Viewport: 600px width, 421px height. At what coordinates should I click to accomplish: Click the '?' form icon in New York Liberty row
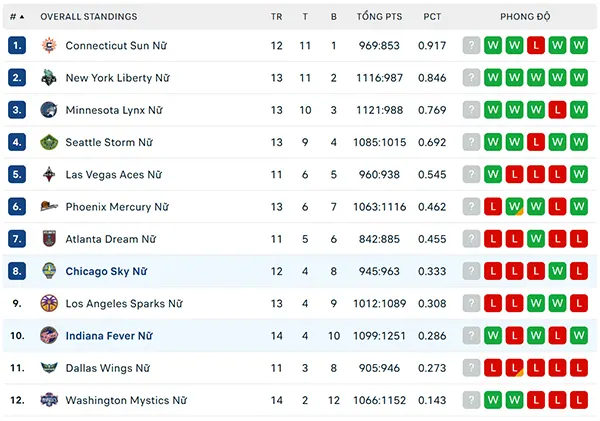point(471,78)
